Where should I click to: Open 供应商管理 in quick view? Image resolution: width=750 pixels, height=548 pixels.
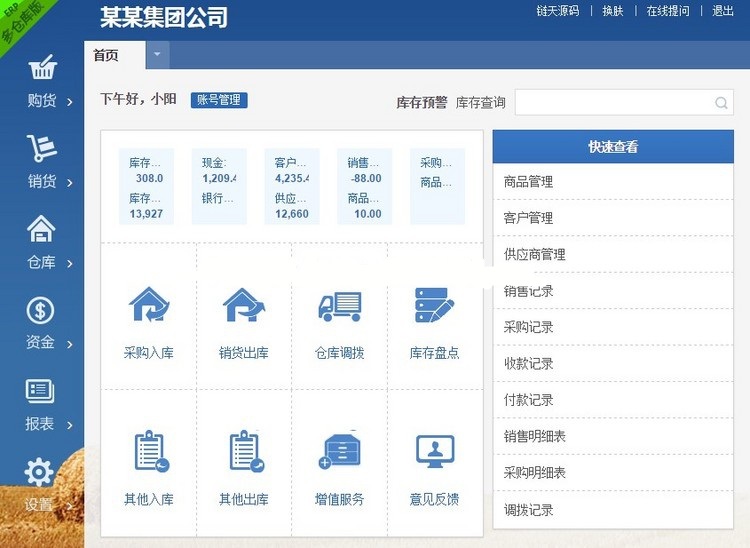[x=613, y=254]
